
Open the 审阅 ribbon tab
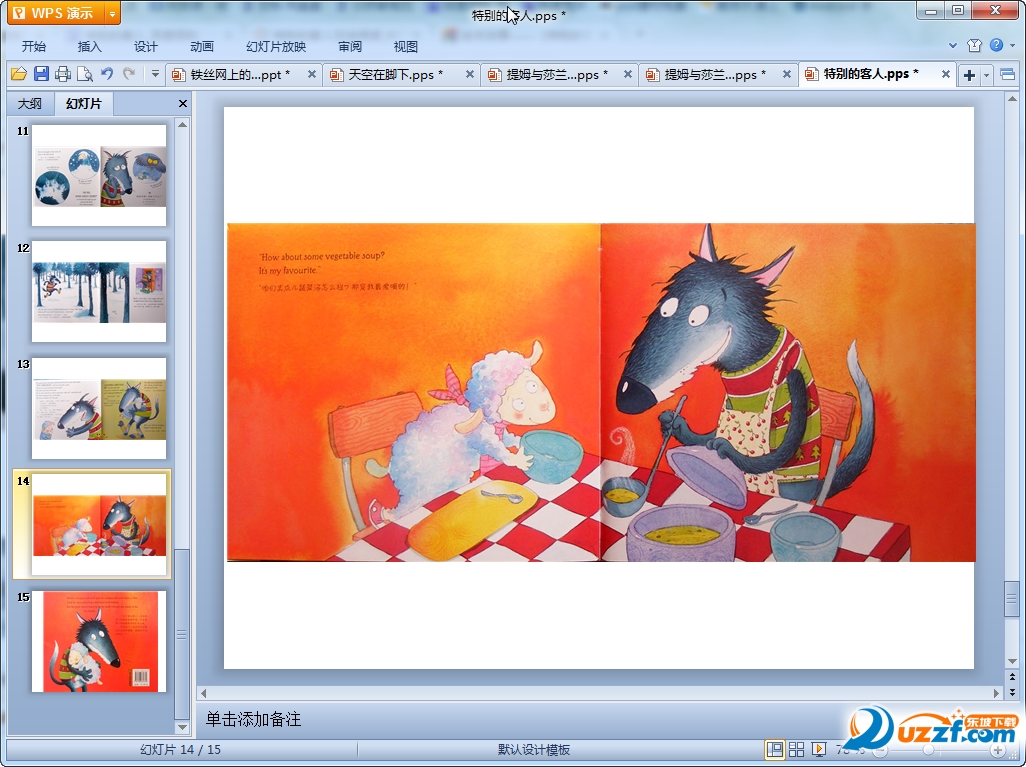point(349,46)
